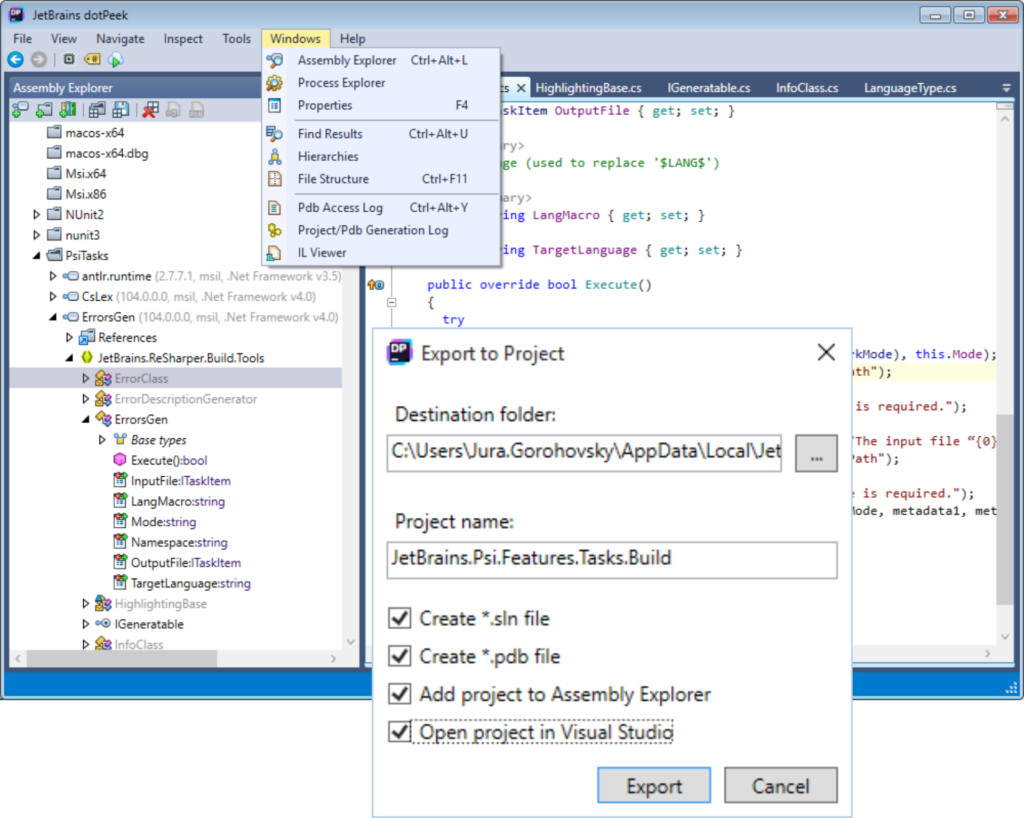The width and height of the screenshot is (1024, 818).
Task: Click the chip-shaped toolbar icon
Action: tap(69, 59)
